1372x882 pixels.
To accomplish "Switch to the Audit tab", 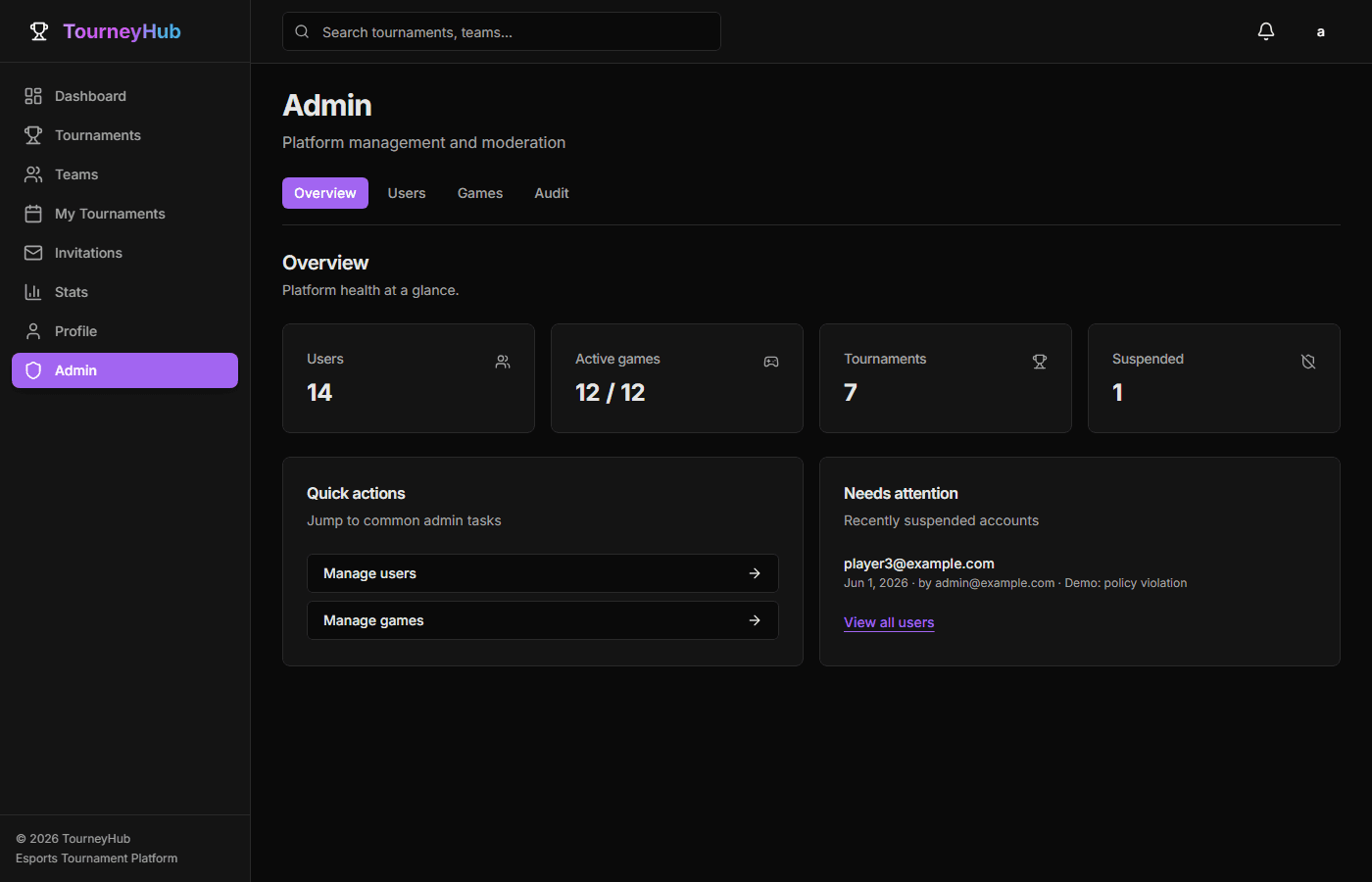I will coord(552,193).
